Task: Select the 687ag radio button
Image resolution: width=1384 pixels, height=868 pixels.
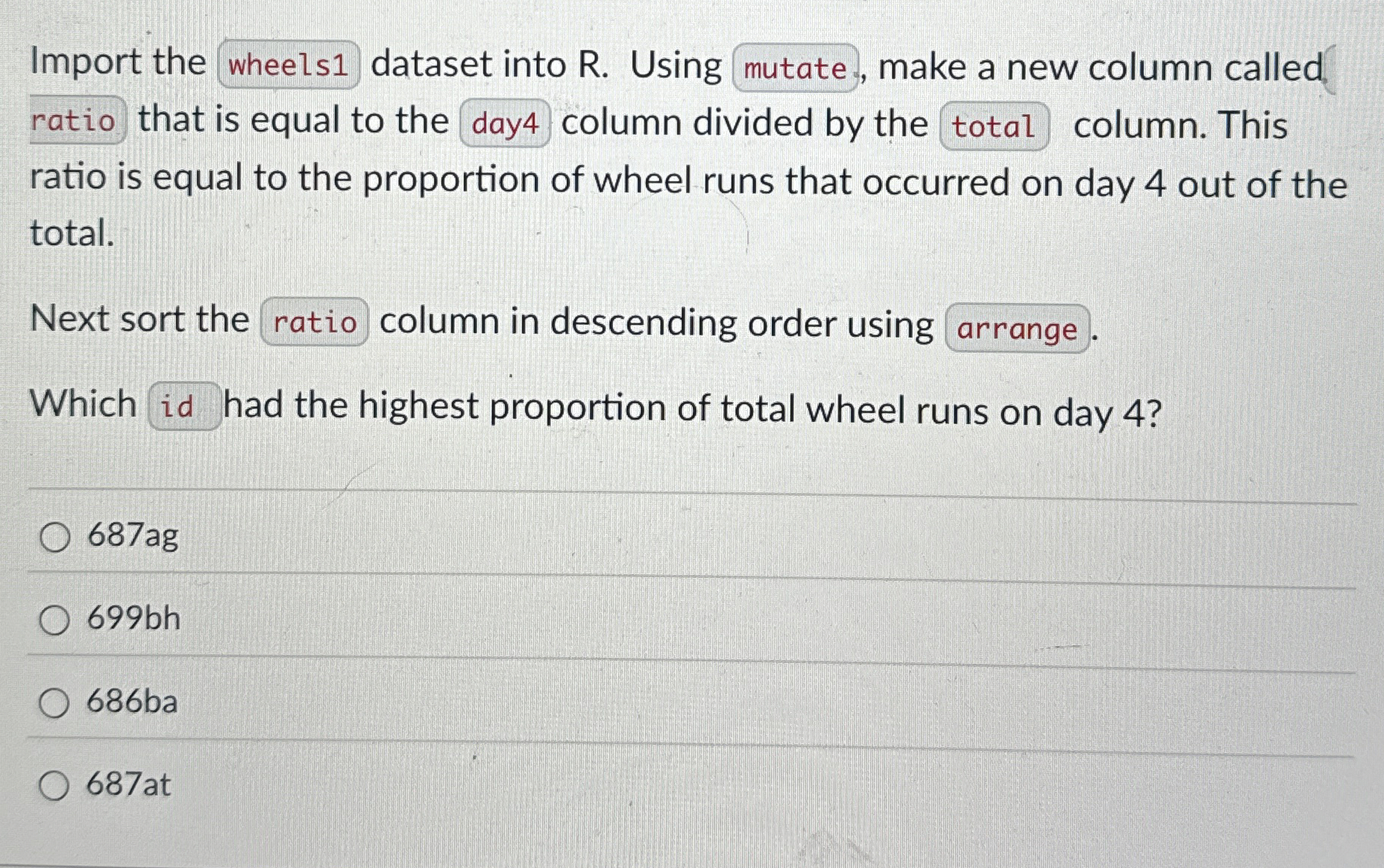Action: [x=55, y=537]
